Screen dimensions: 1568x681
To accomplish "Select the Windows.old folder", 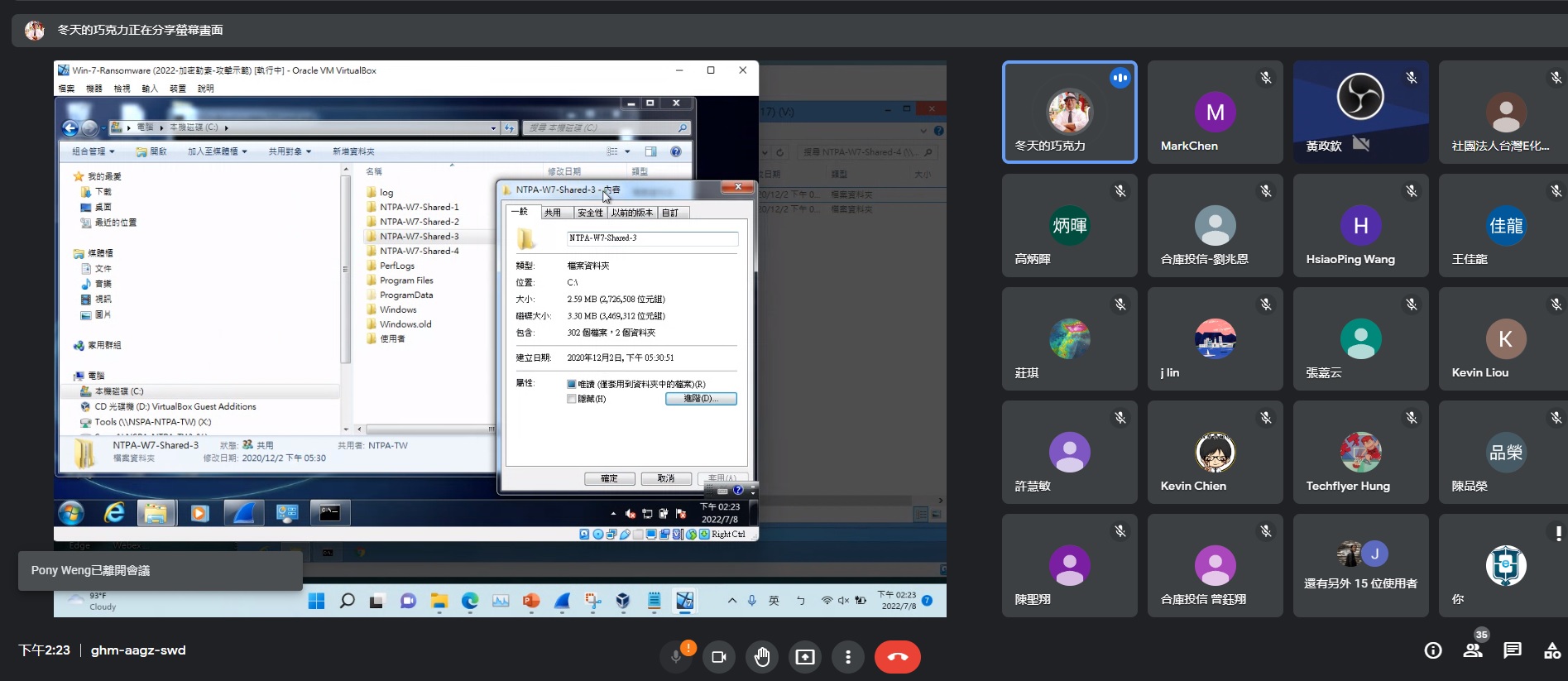I will pos(405,324).
